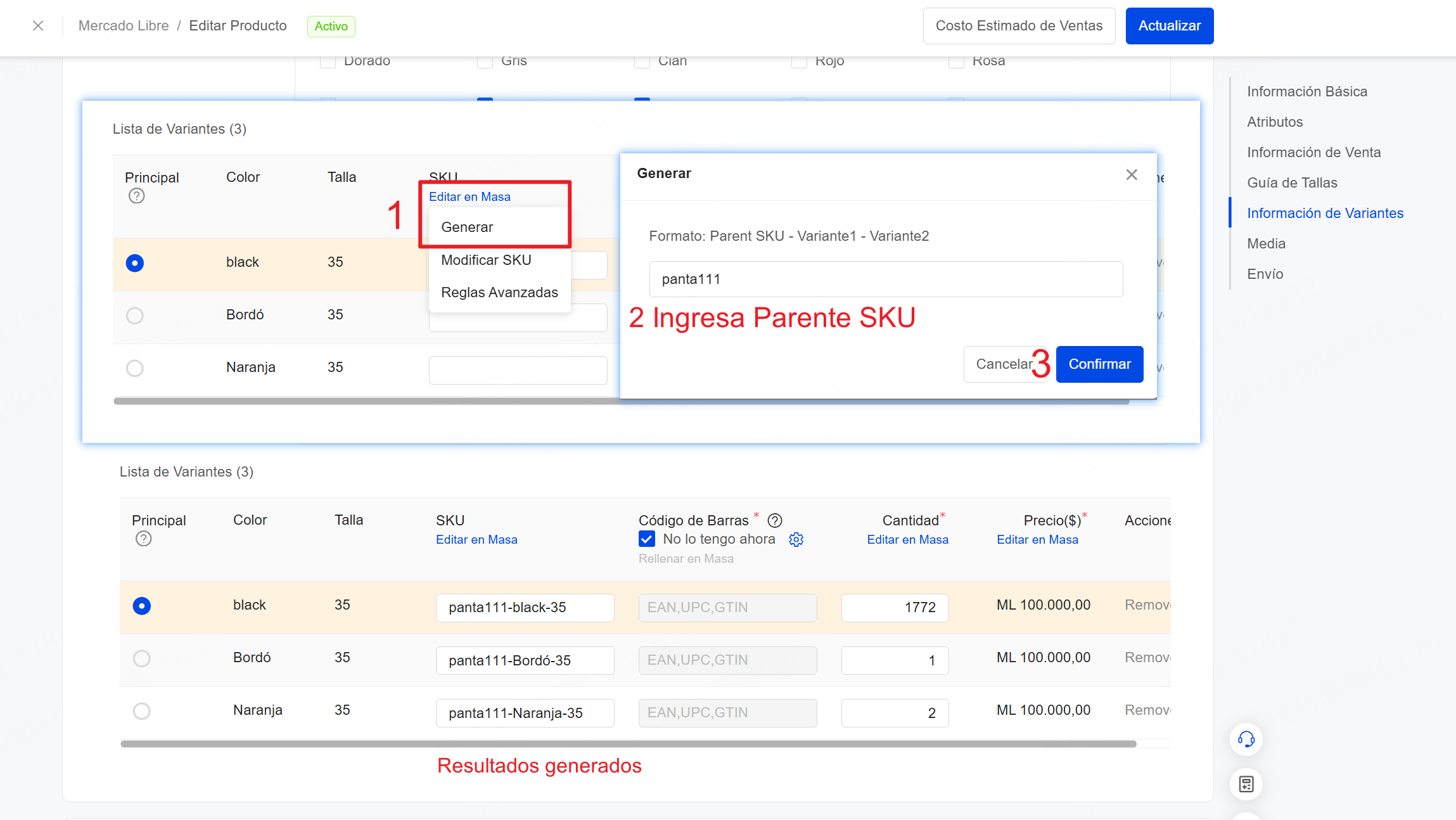Viewport: 1456px width, 820px height.
Task: Choose Generar from the SKU bulk menu
Action: (467, 227)
